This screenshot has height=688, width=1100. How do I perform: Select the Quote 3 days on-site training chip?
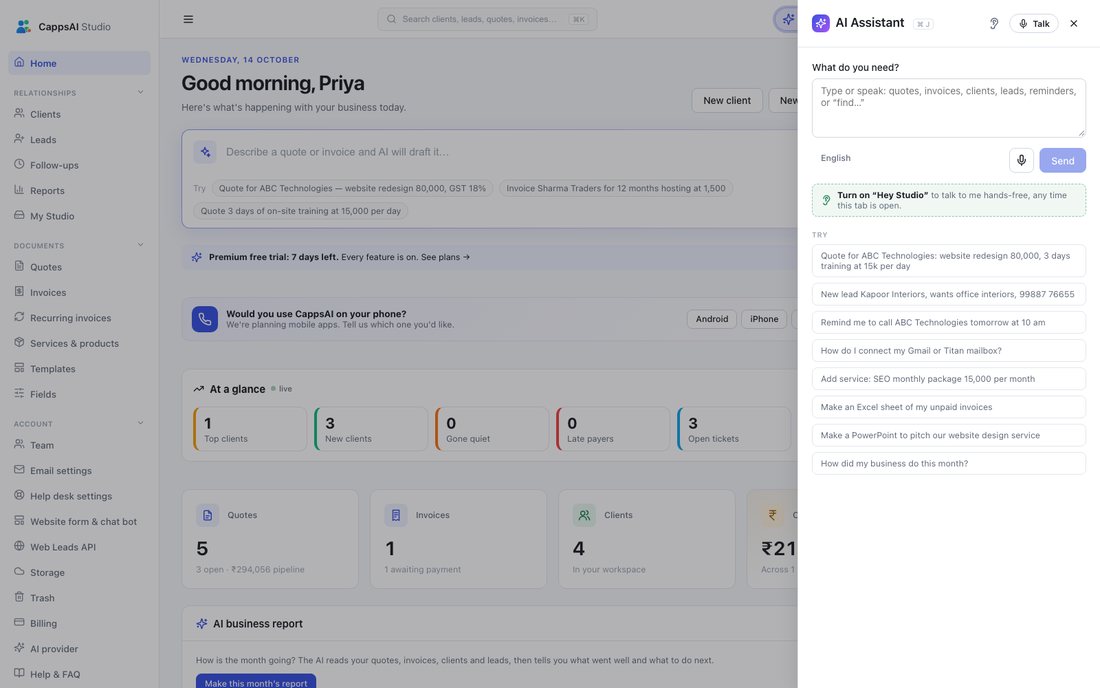pos(300,210)
